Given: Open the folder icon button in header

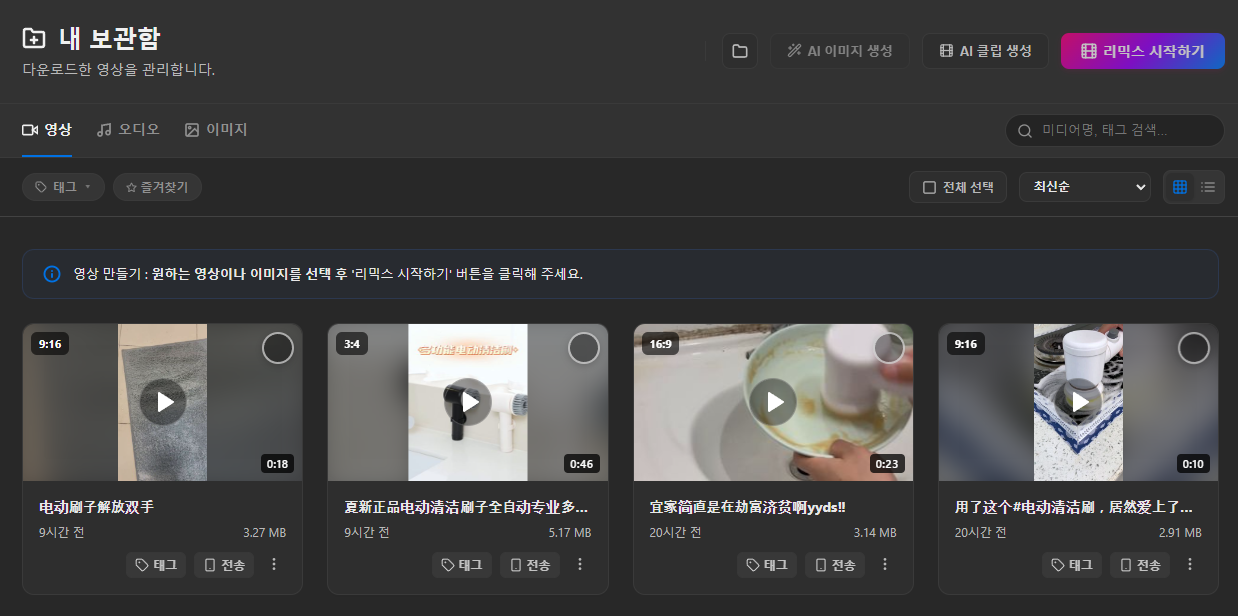Looking at the screenshot, I should point(740,51).
